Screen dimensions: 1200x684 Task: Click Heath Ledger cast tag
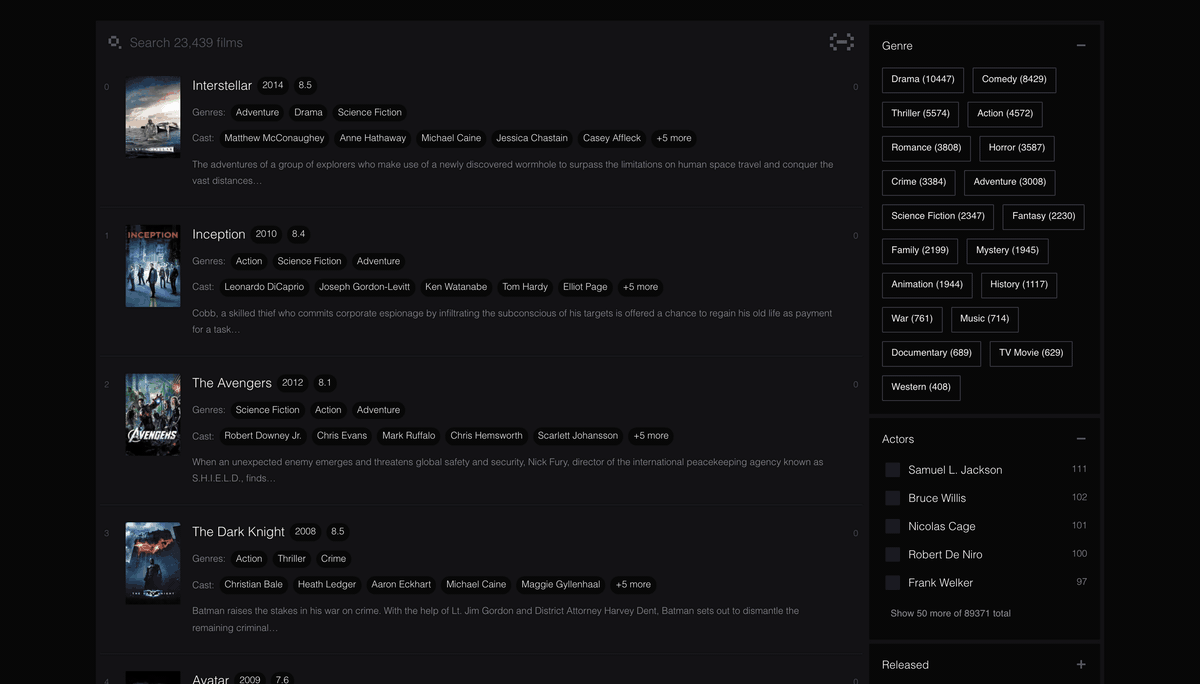327,585
